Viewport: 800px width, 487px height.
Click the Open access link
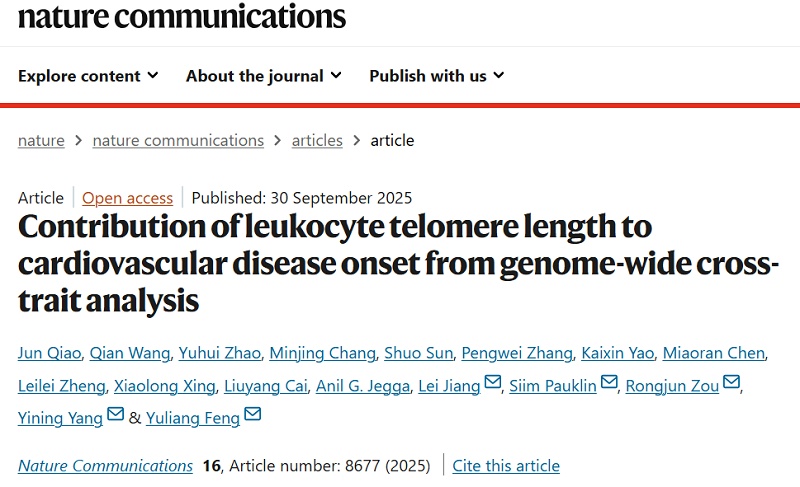click(128, 198)
